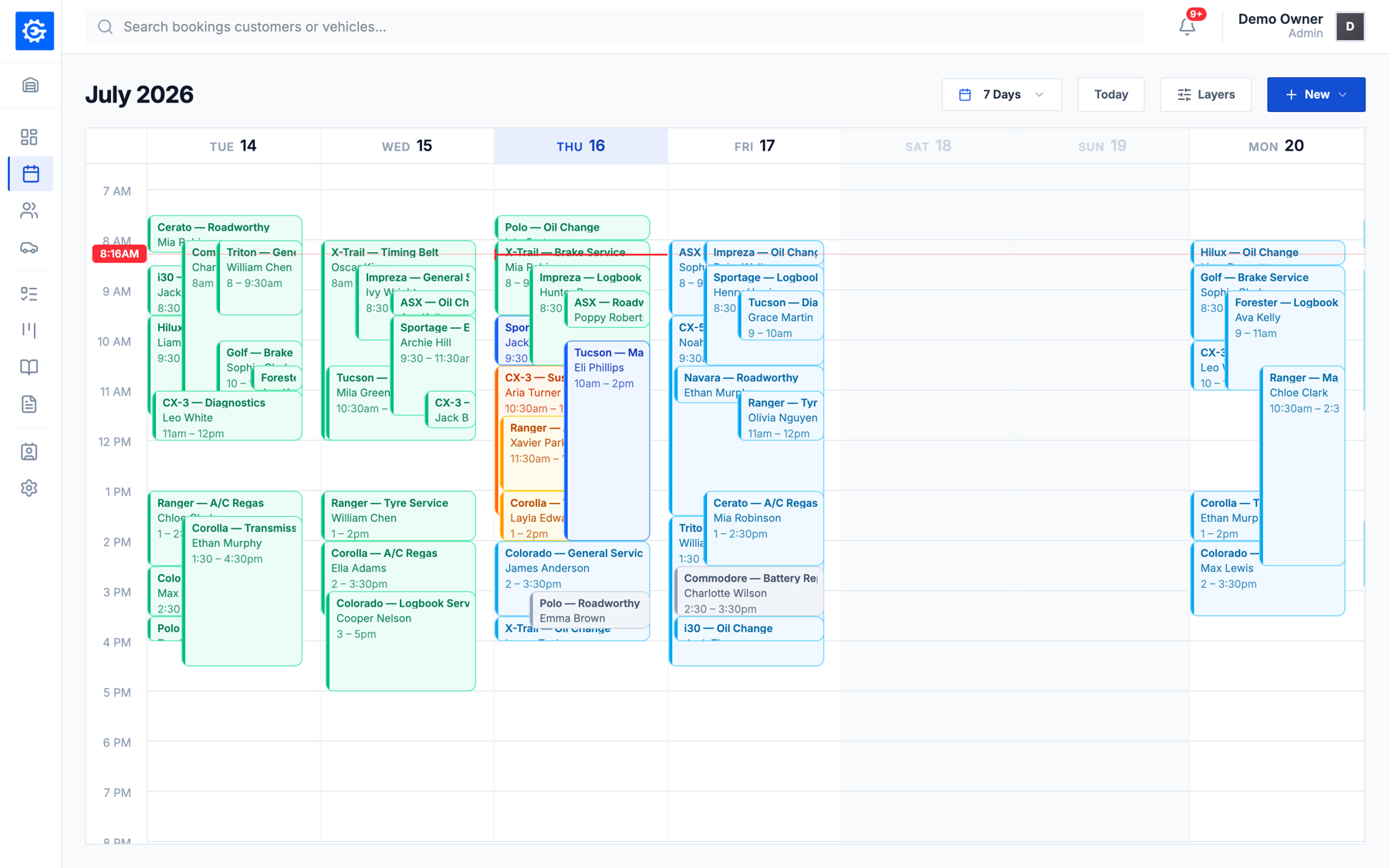Select the WED 15 day header

(x=407, y=146)
